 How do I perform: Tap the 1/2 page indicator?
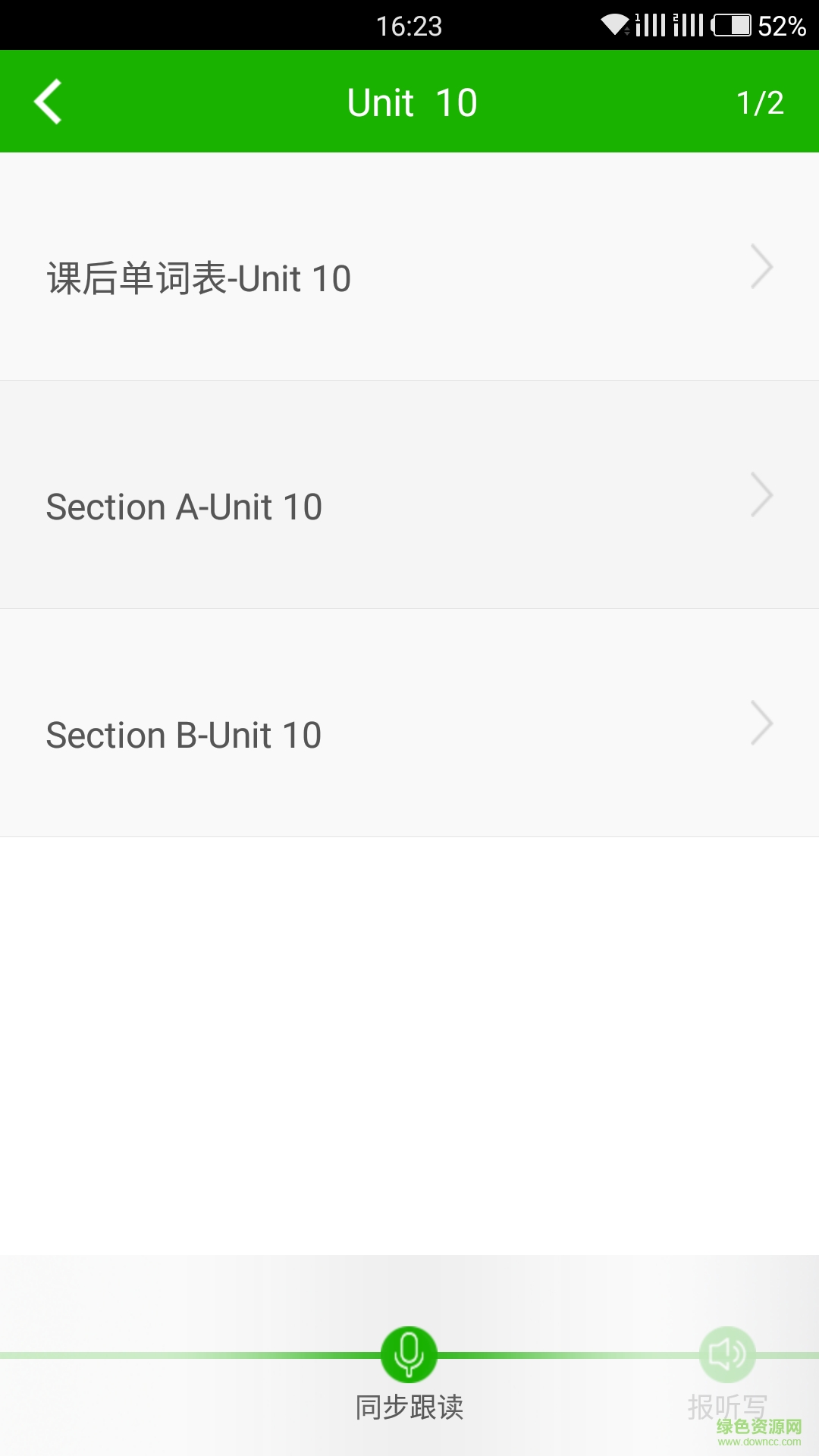[x=760, y=102]
